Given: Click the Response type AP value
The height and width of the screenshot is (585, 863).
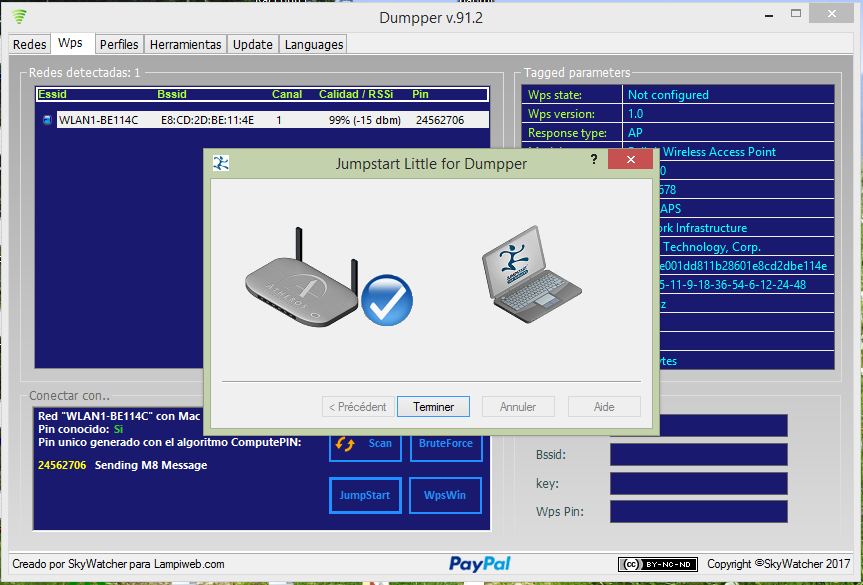Looking at the screenshot, I should pos(635,133).
